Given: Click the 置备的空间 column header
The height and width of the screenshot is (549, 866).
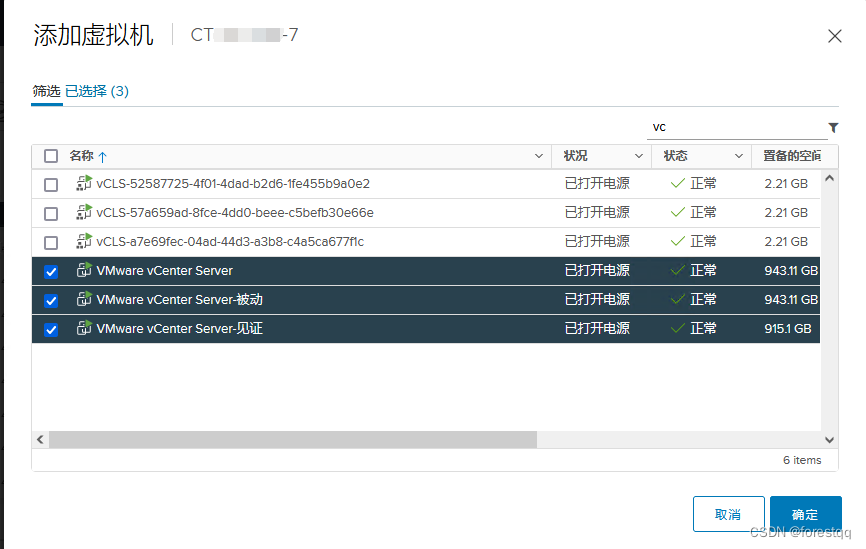Looking at the screenshot, I should click(792, 156).
